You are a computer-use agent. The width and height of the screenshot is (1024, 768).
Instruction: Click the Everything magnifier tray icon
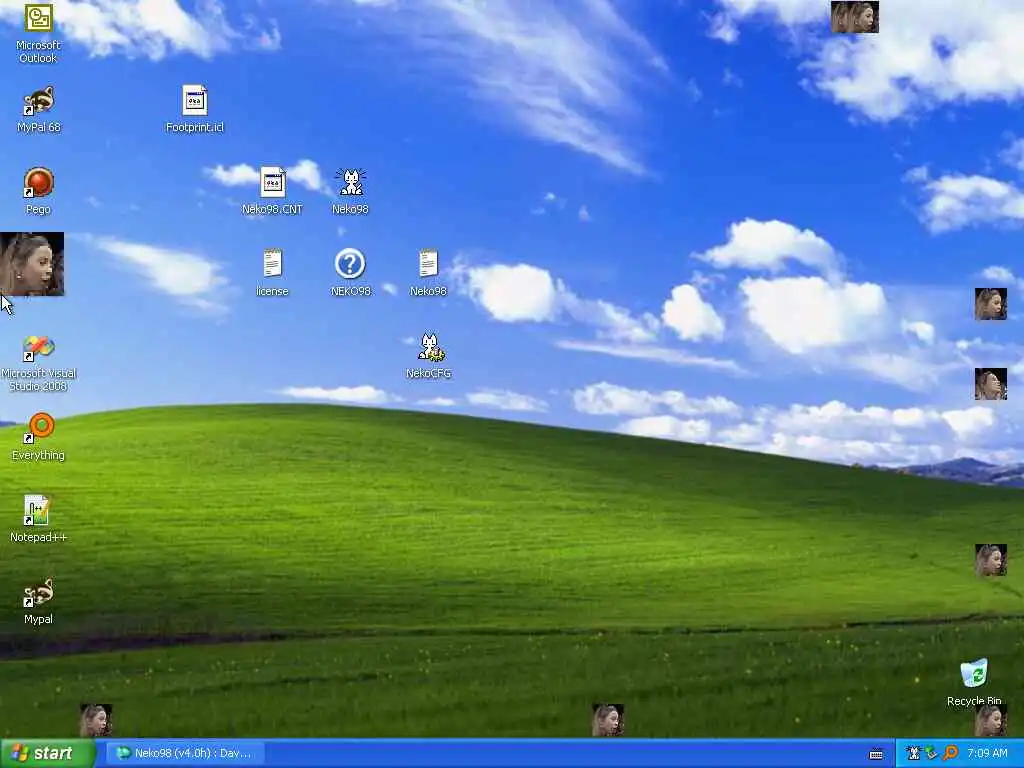coord(950,753)
